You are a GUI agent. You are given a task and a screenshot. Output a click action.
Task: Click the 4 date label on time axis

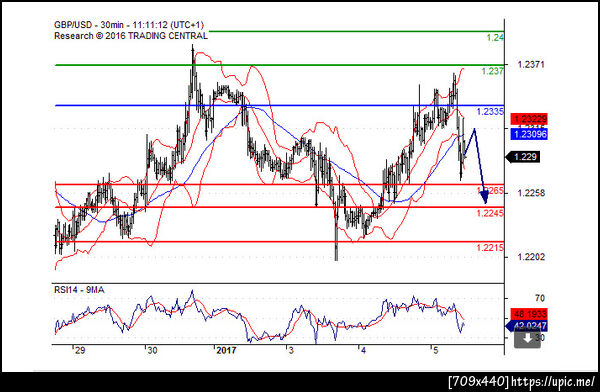(363, 350)
